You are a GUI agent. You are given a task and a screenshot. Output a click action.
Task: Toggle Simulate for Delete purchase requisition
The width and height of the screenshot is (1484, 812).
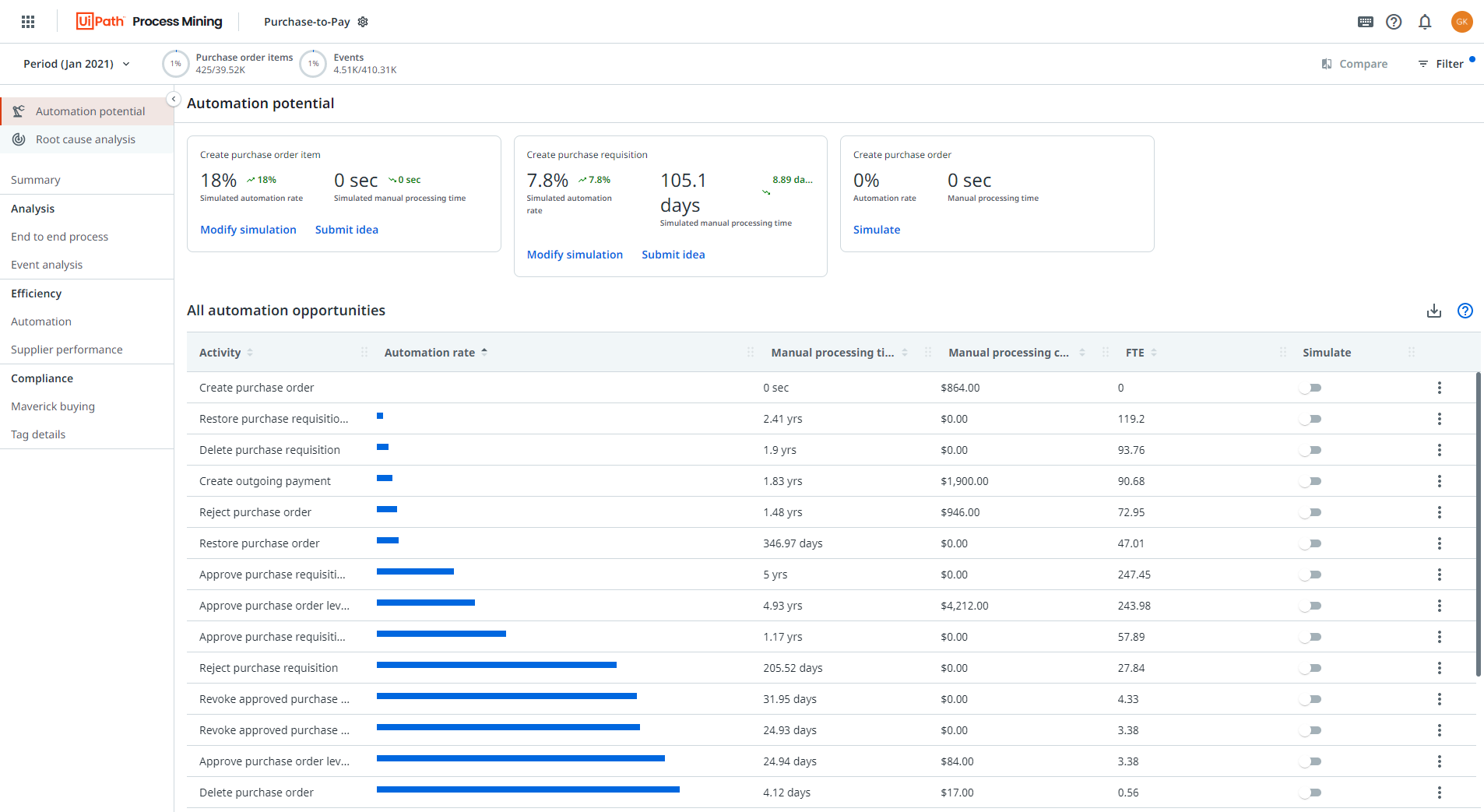(1310, 450)
